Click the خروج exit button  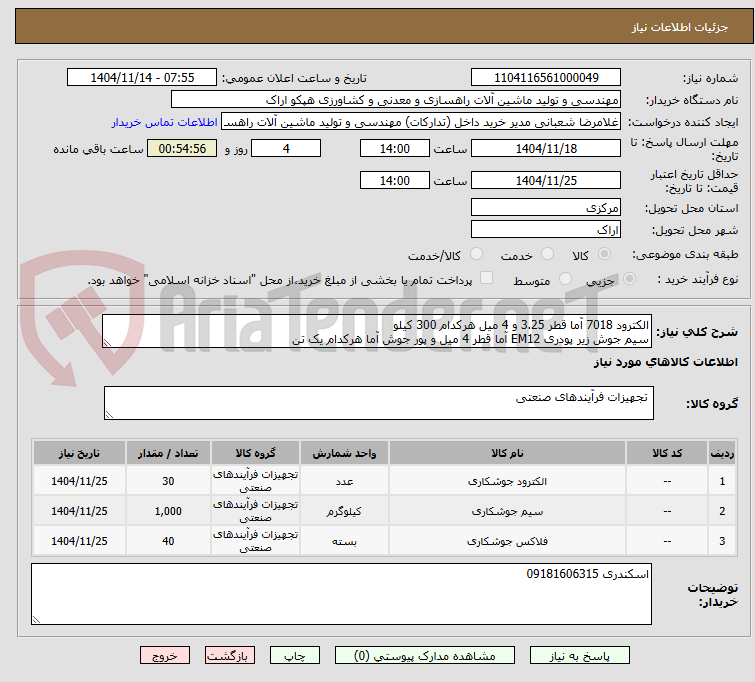(x=165, y=656)
